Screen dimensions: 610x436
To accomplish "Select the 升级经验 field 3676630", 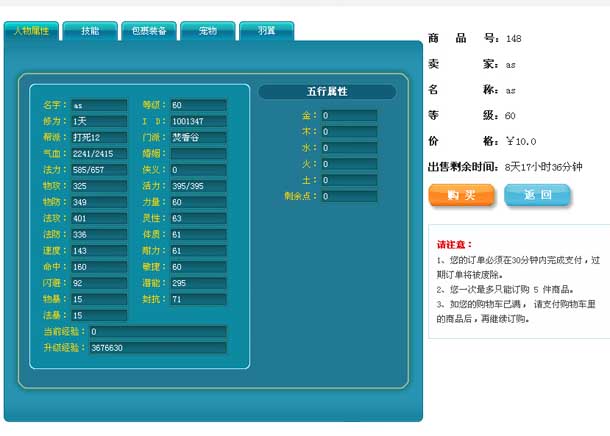I will click(x=157, y=348).
